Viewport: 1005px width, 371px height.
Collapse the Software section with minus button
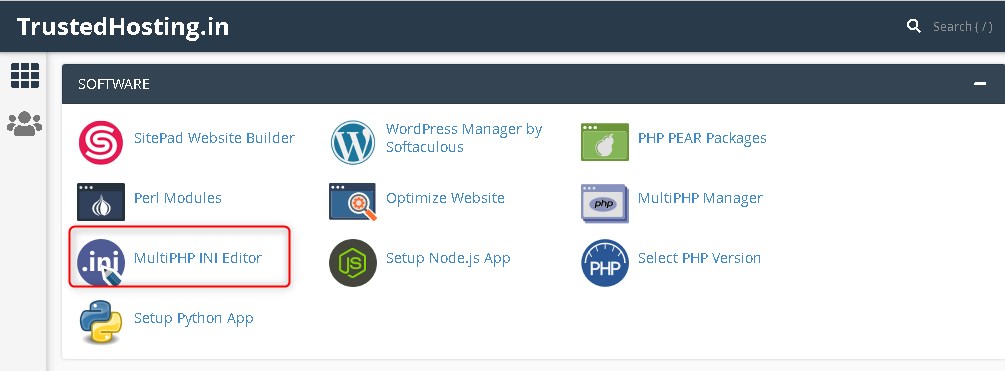click(979, 84)
